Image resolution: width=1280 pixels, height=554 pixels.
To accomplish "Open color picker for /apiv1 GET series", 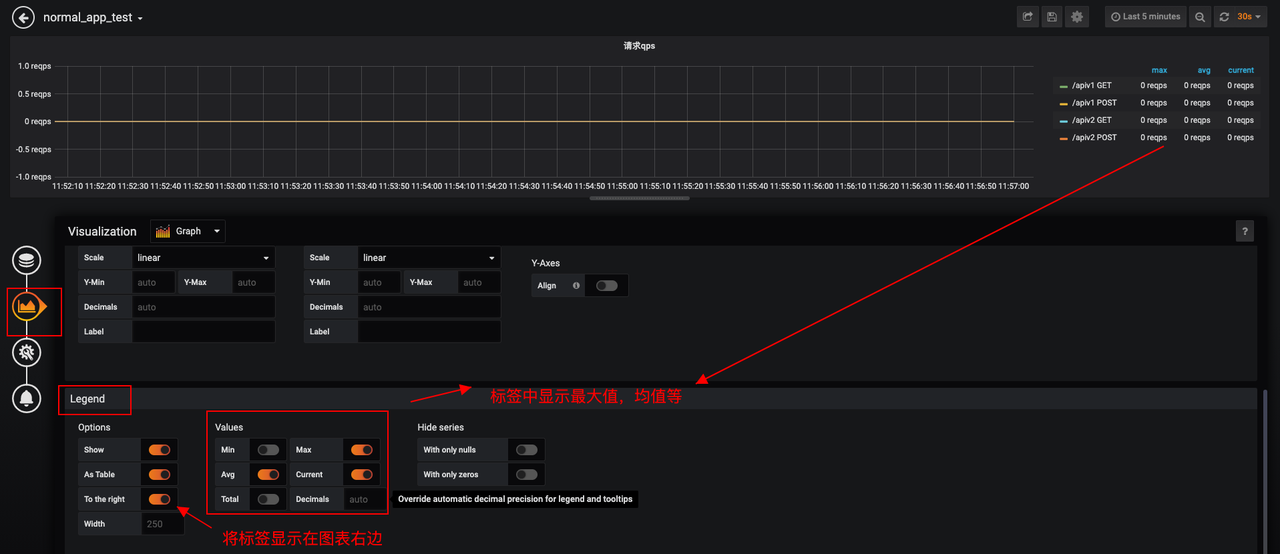I will [1064, 86].
